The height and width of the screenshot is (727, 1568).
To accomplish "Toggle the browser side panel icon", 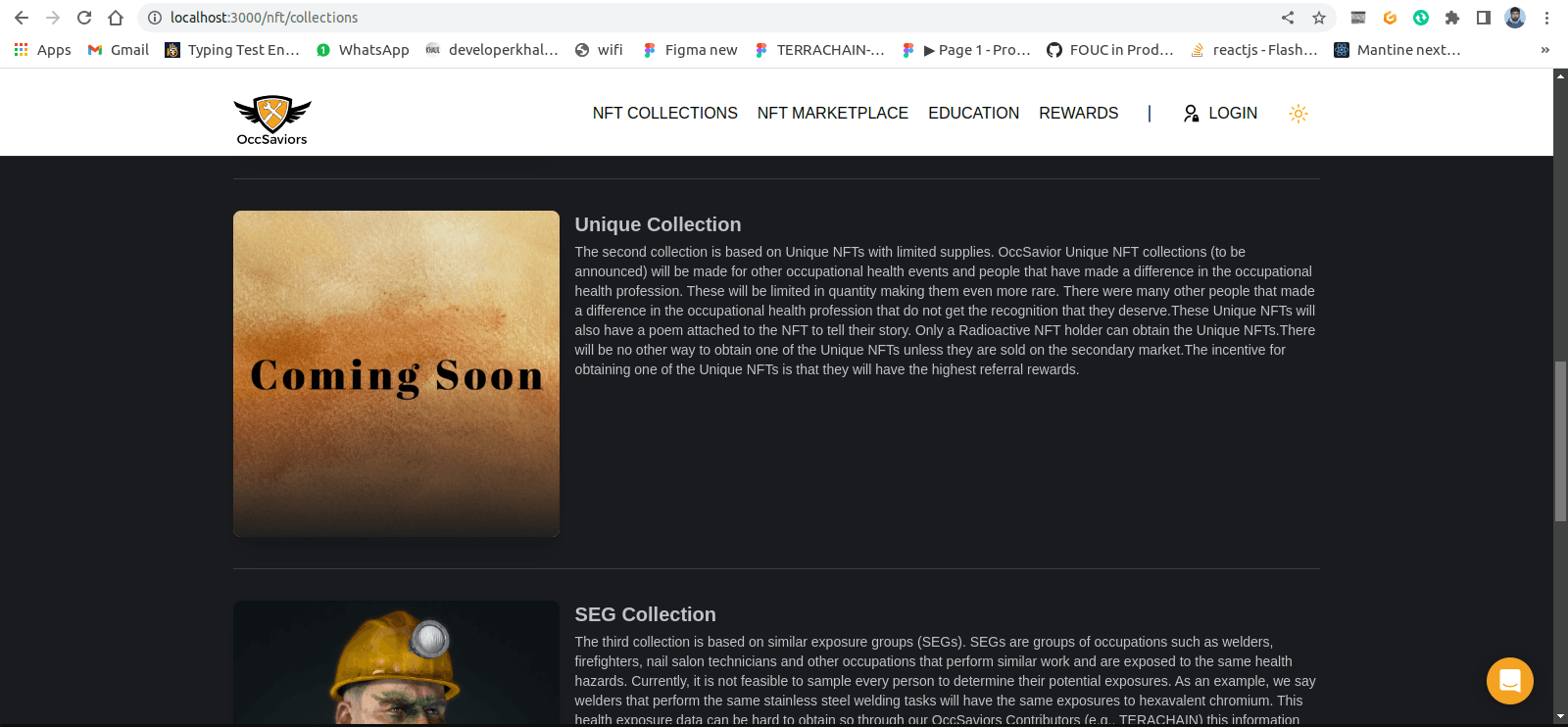I will point(1484,18).
